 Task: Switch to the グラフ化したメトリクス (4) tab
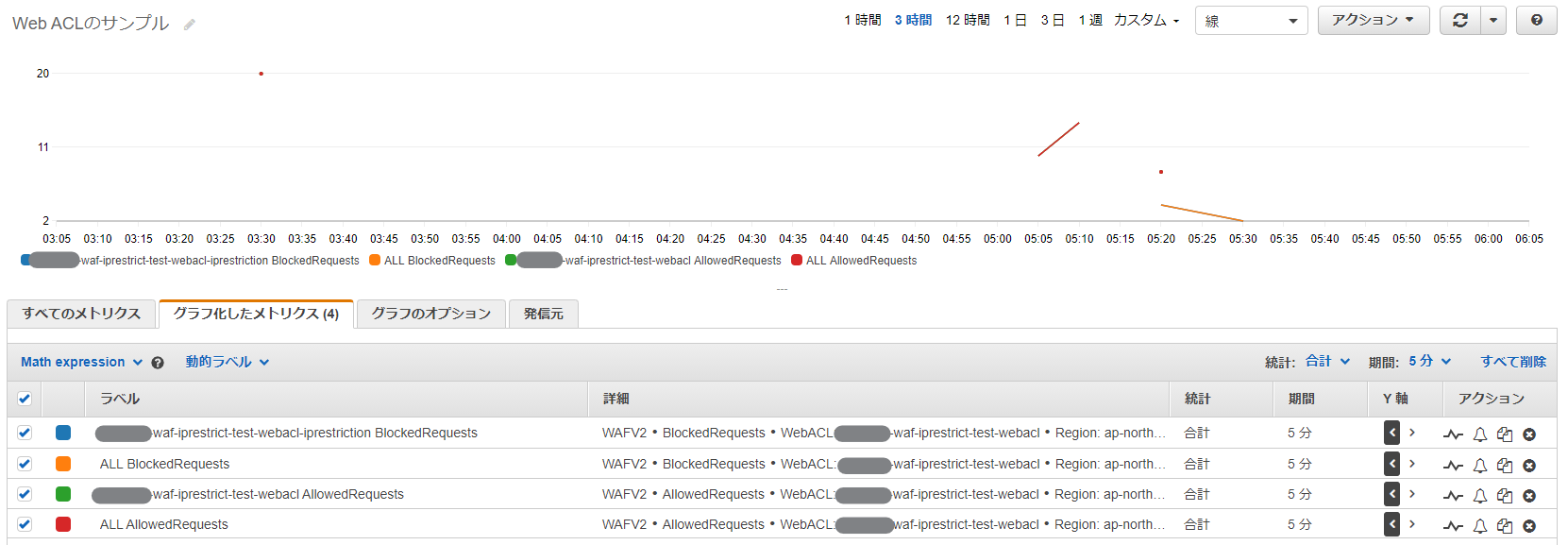(256, 314)
